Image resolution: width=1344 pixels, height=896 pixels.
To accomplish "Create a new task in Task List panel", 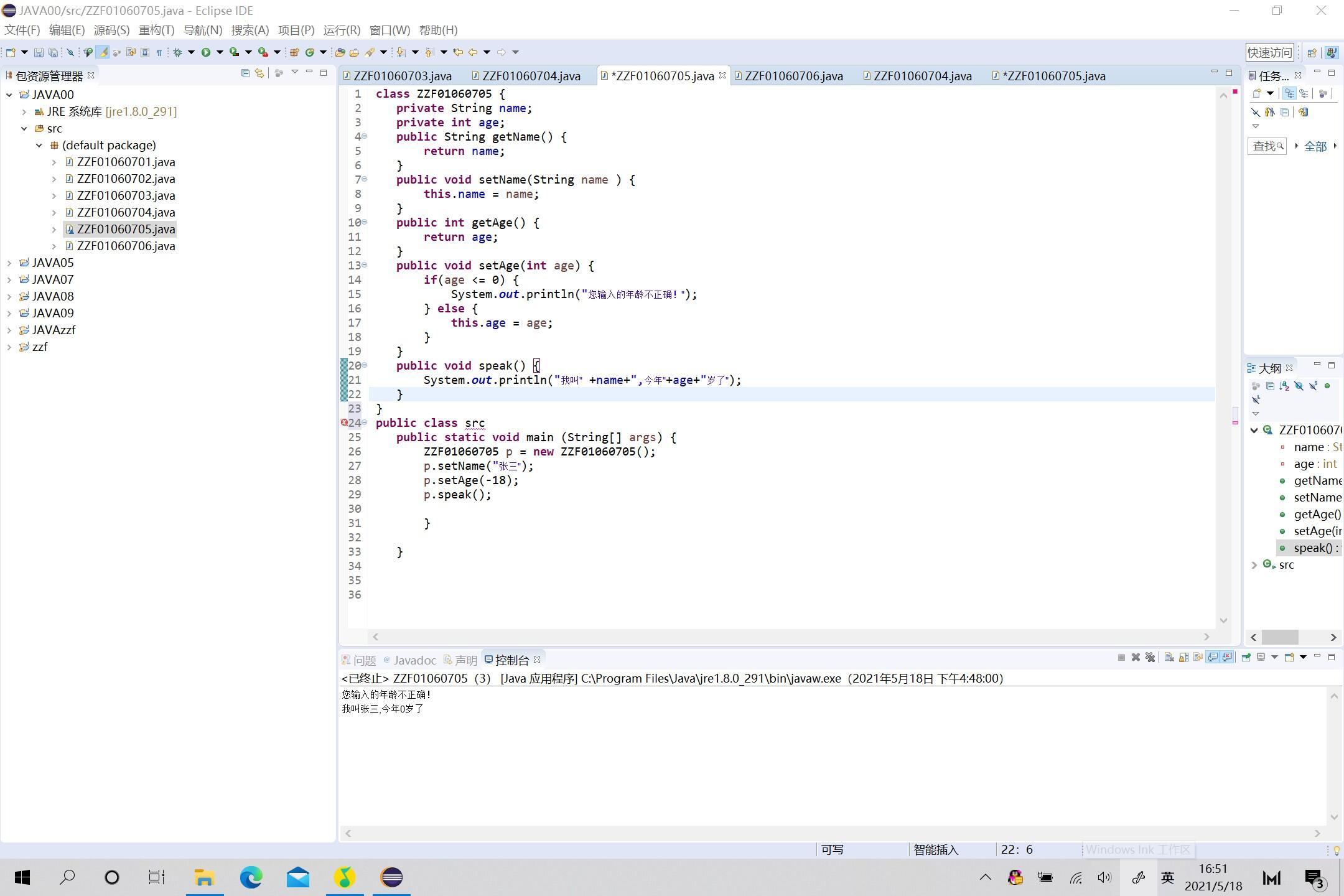I will 1256,93.
